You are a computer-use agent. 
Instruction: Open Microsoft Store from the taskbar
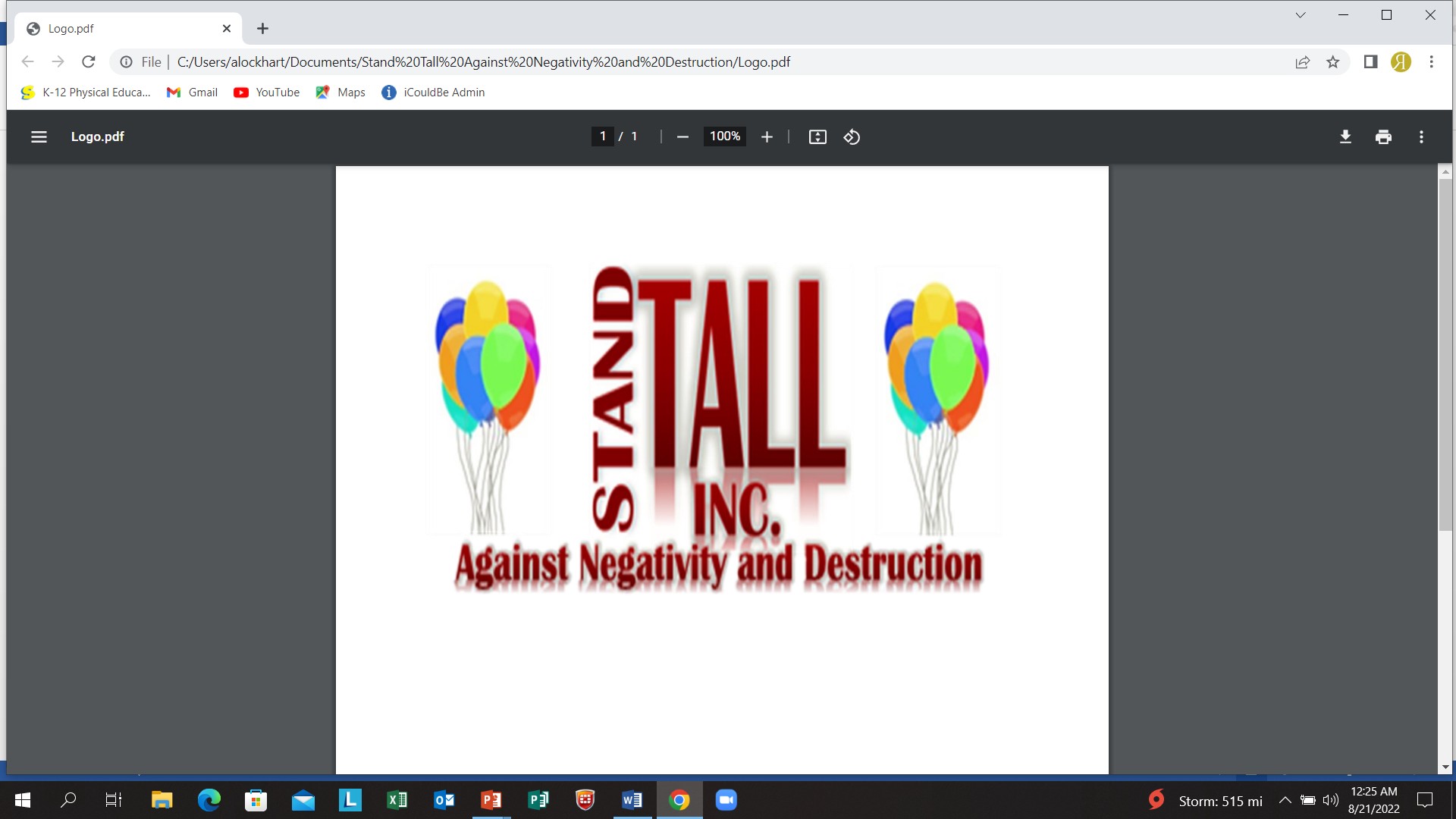(256, 800)
